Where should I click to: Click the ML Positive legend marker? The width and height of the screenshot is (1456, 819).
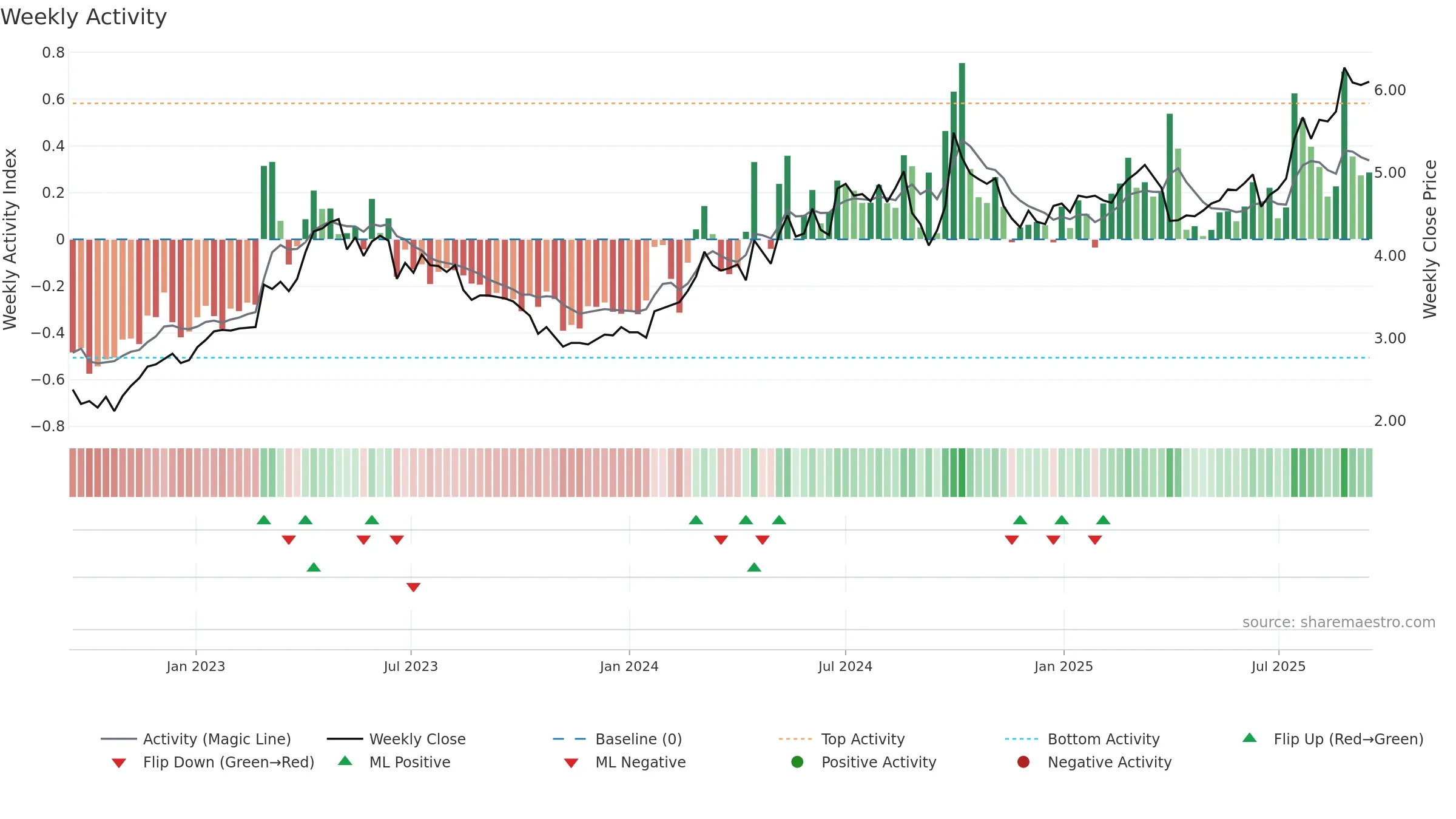(x=345, y=761)
